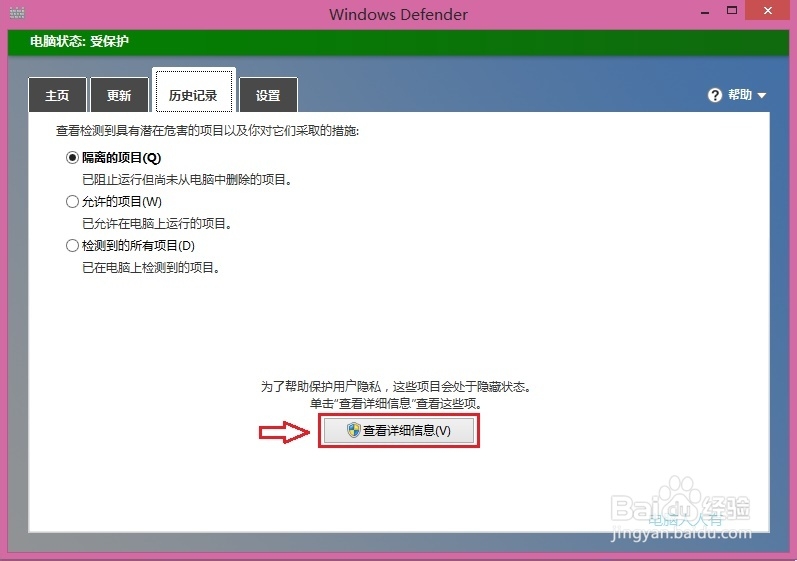
Task: Maximize the Windows Defender window
Action: pos(732,11)
